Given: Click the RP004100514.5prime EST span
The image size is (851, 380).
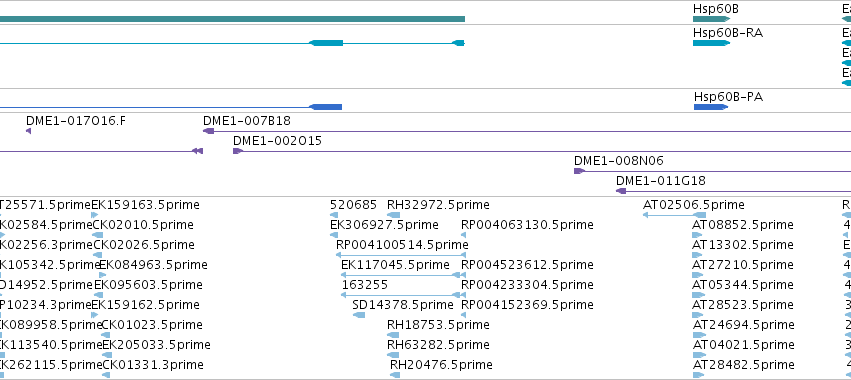Looking at the screenshot, I should 401,255.
